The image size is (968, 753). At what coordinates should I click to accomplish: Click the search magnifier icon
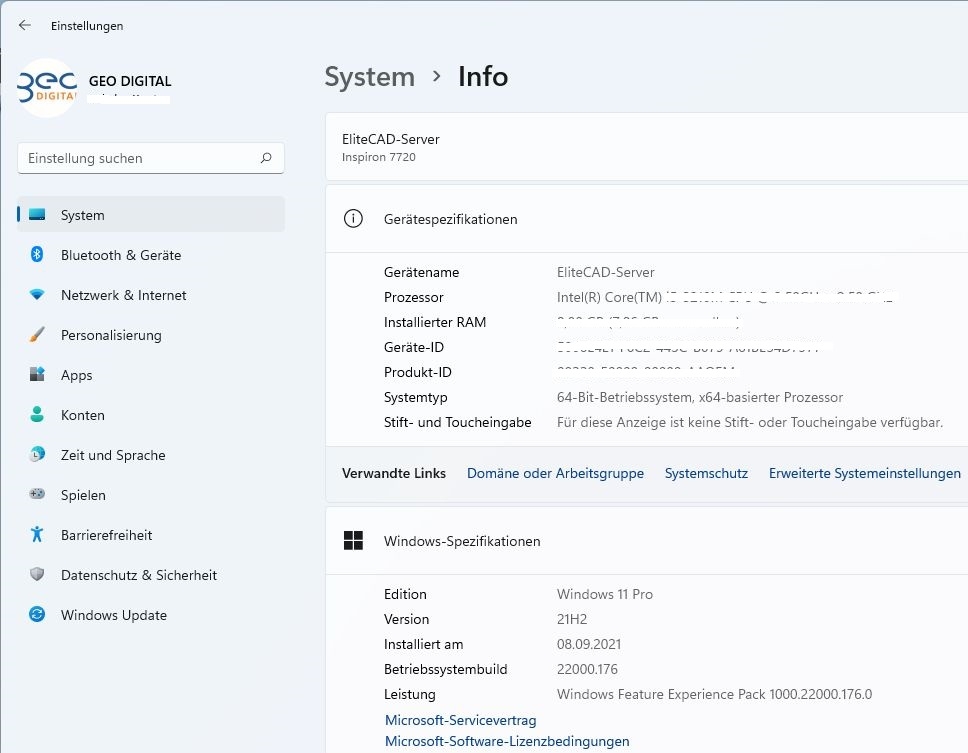coord(266,158)
